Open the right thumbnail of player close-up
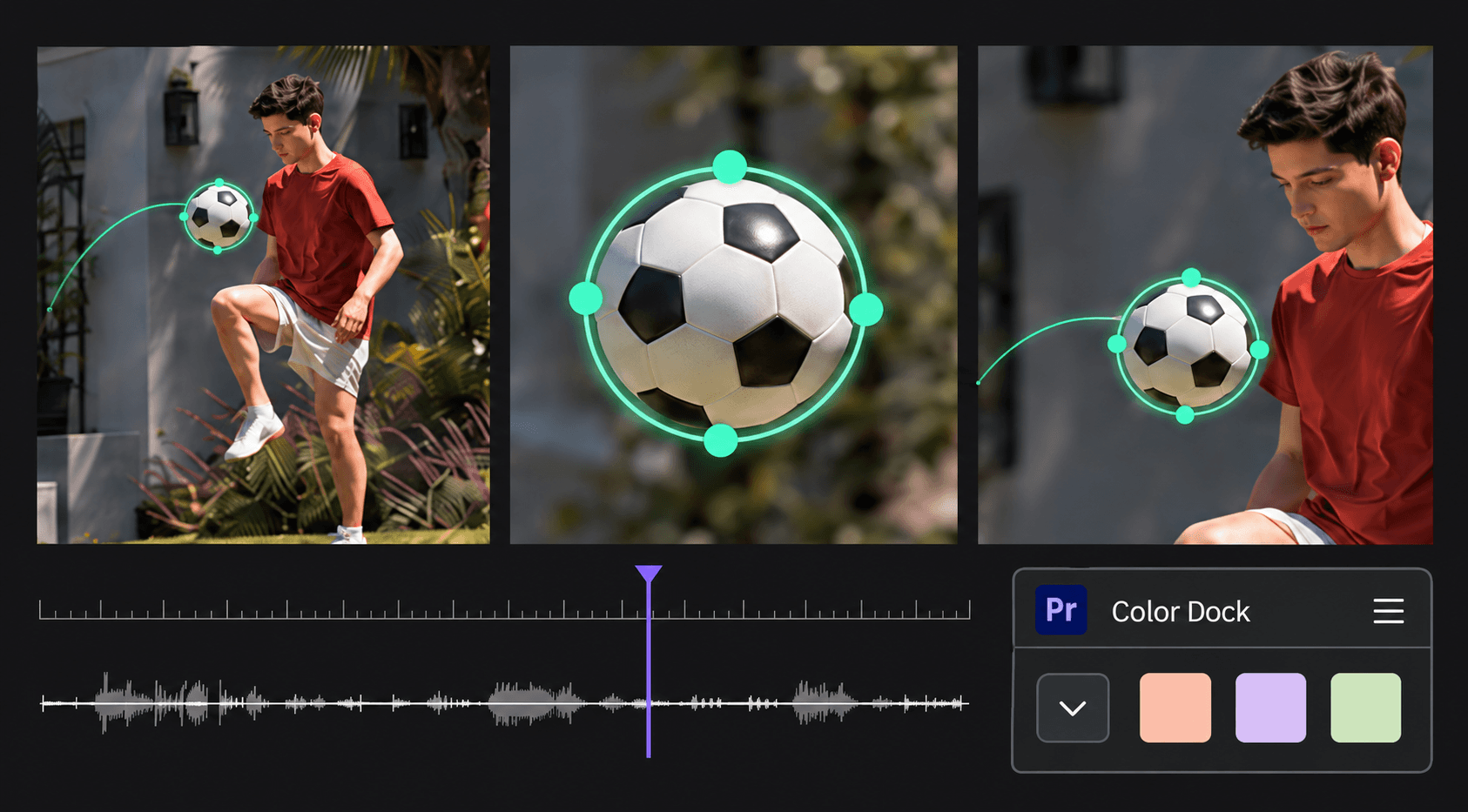The width and height of the screenshot is (1468, 812). coord(1205,295)
